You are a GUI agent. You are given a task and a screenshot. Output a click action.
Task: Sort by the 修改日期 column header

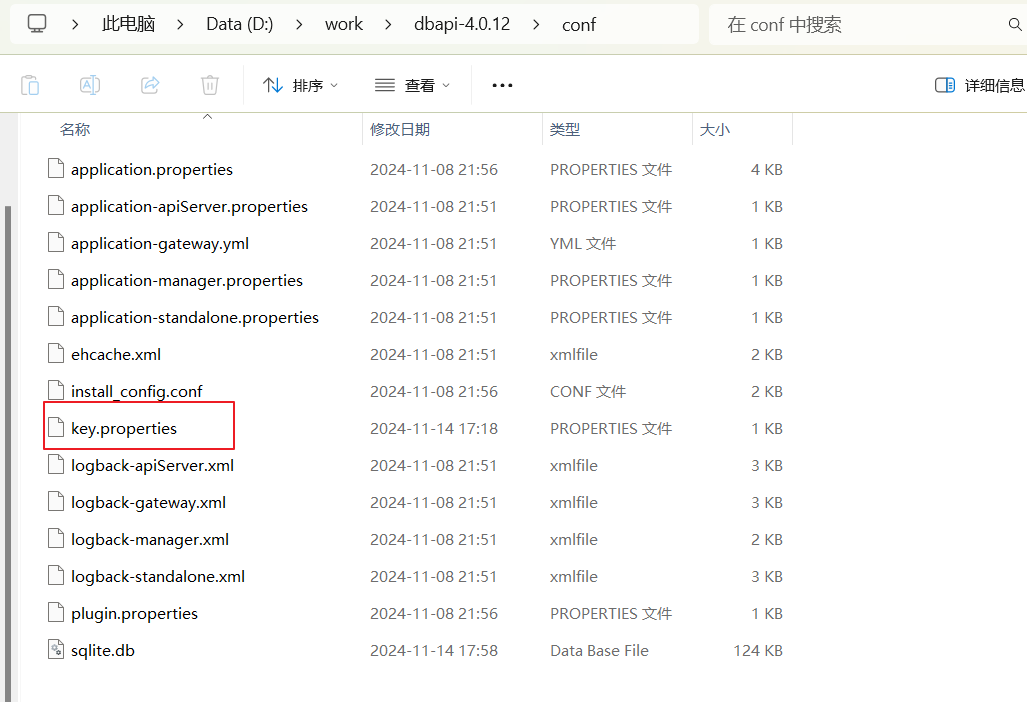[400, 130]
